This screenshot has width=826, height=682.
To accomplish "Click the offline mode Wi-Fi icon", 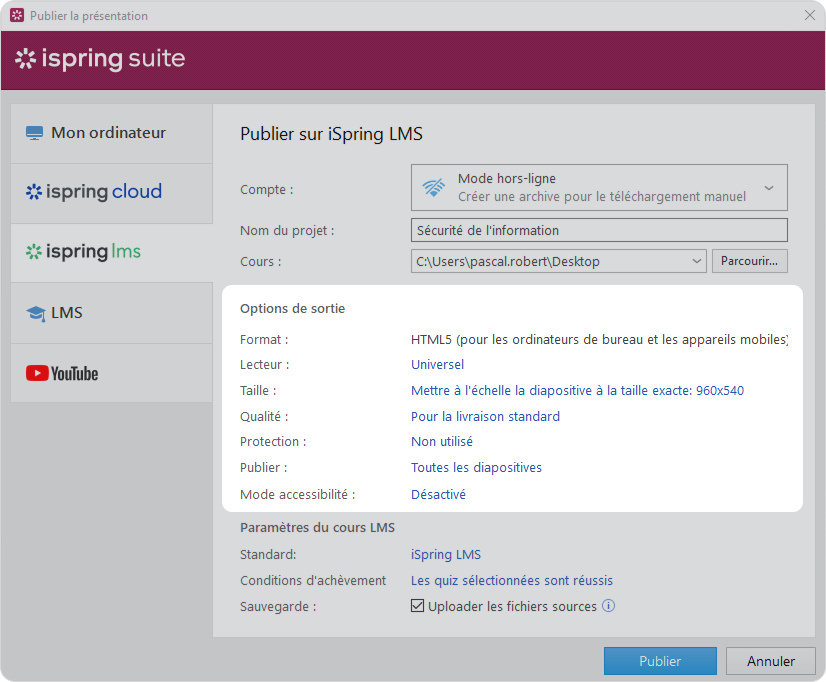I will point(434,188).
